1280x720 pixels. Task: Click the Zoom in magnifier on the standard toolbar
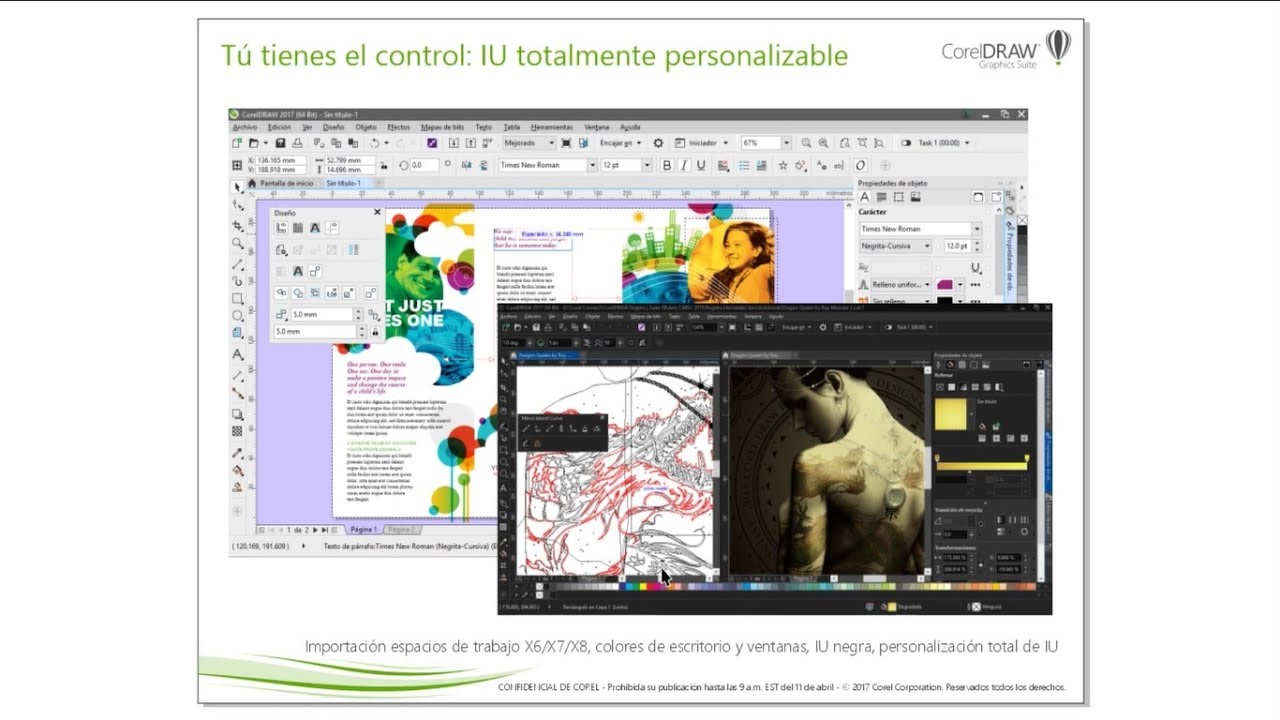pyautogui.click(x=806, y=143)
